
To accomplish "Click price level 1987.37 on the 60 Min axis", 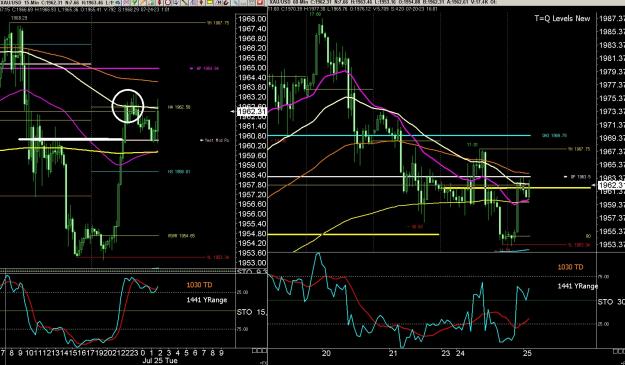I will [x=612, y=18].
